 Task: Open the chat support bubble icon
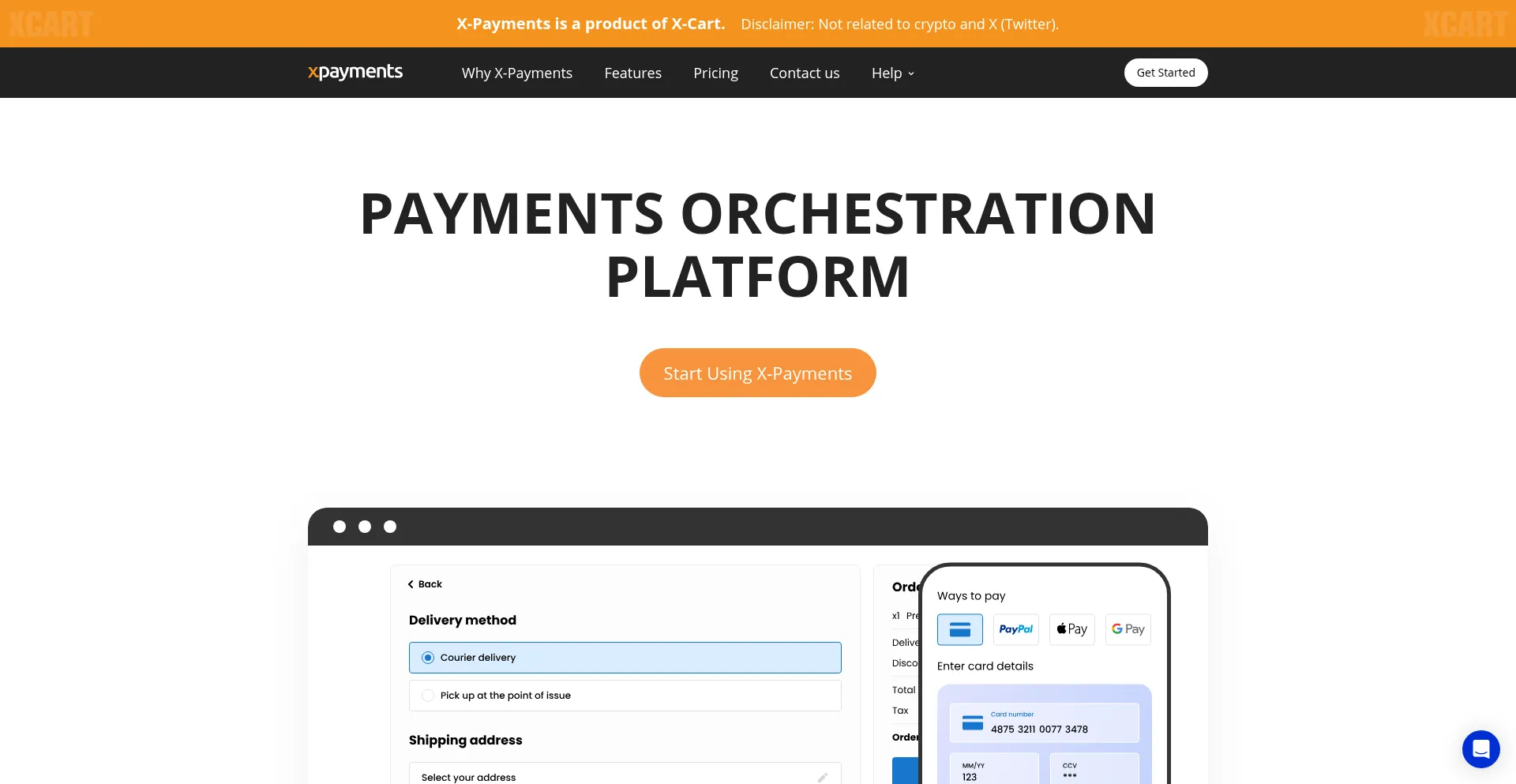[1480, 748]
